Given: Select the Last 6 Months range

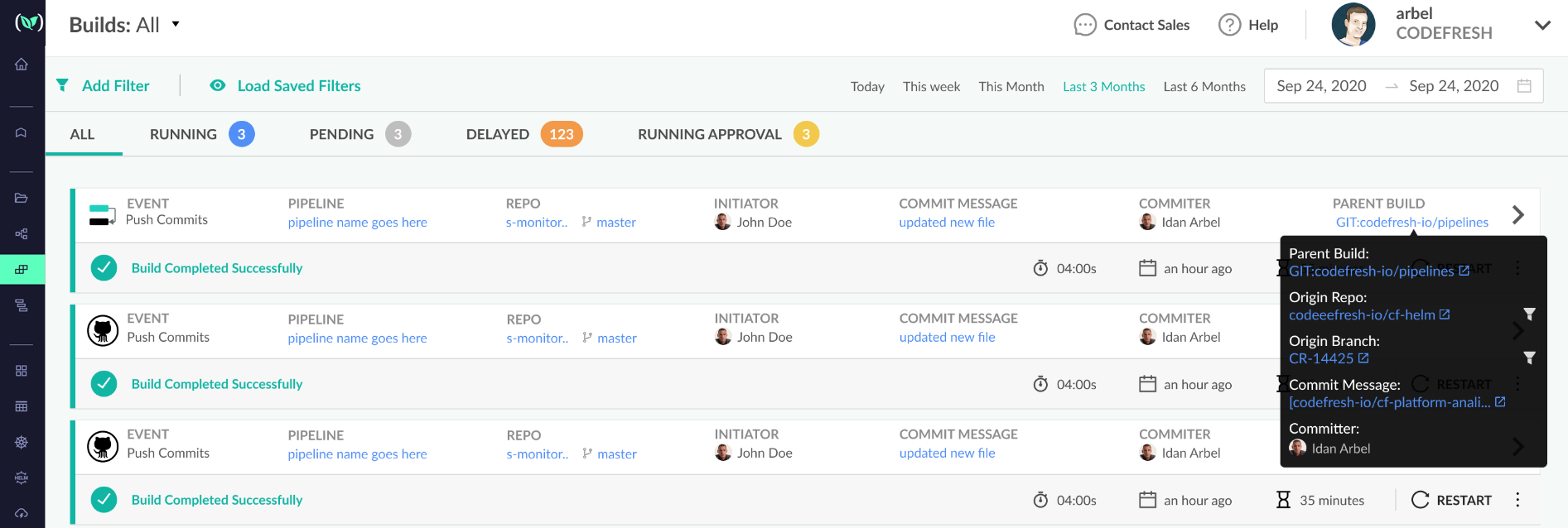Looking at the screenshot, I should [x=1204, y=87].
